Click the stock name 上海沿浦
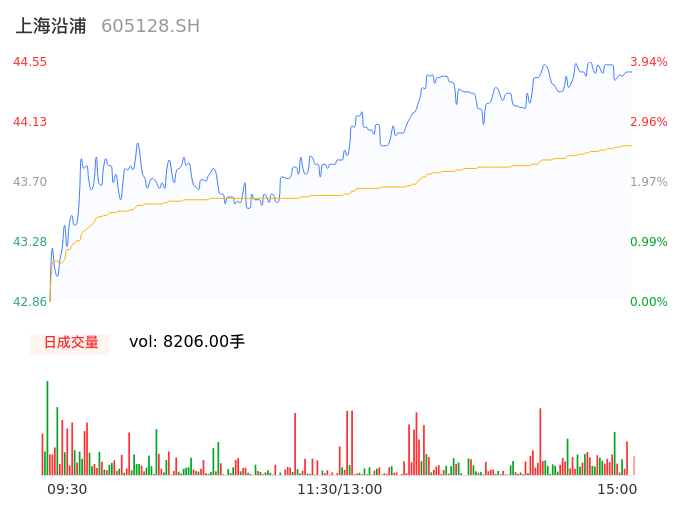 pyautogui.click(x=51, y=26)
